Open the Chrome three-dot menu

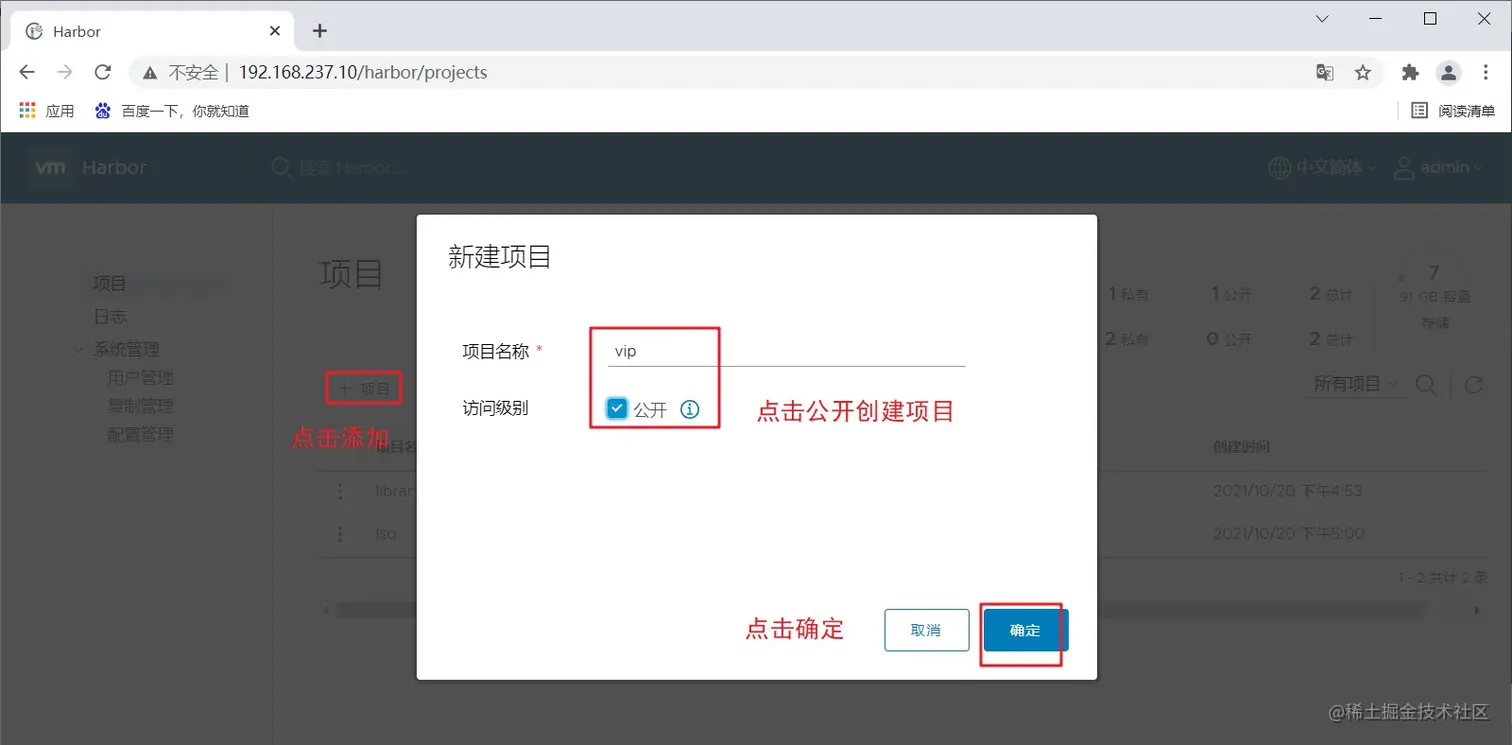1487,72
